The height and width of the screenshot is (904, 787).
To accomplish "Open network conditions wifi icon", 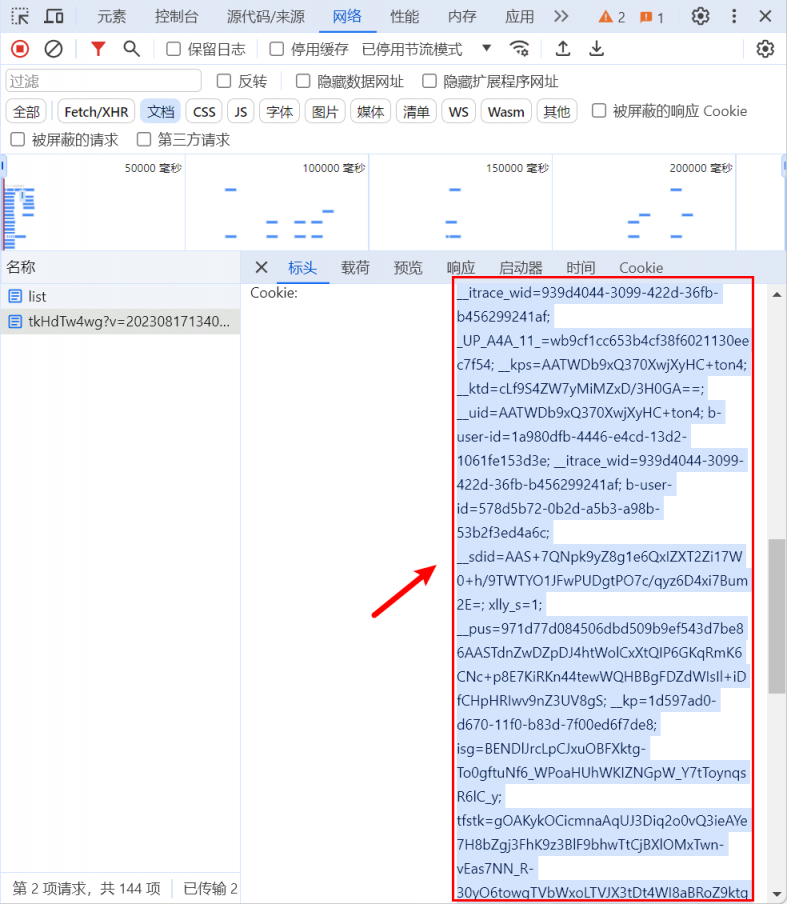I will tap(519, 49).
